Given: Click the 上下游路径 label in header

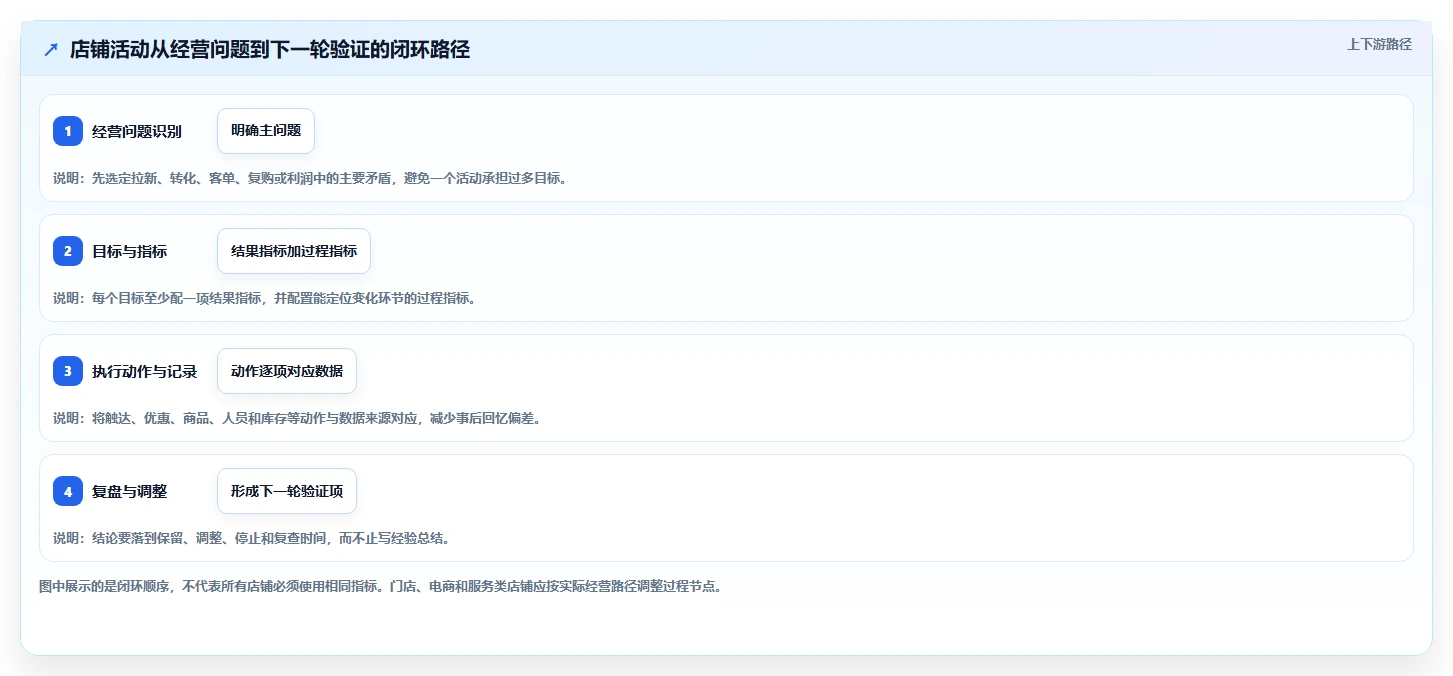Looking at the screenshot, I should tap(1379, 44).
